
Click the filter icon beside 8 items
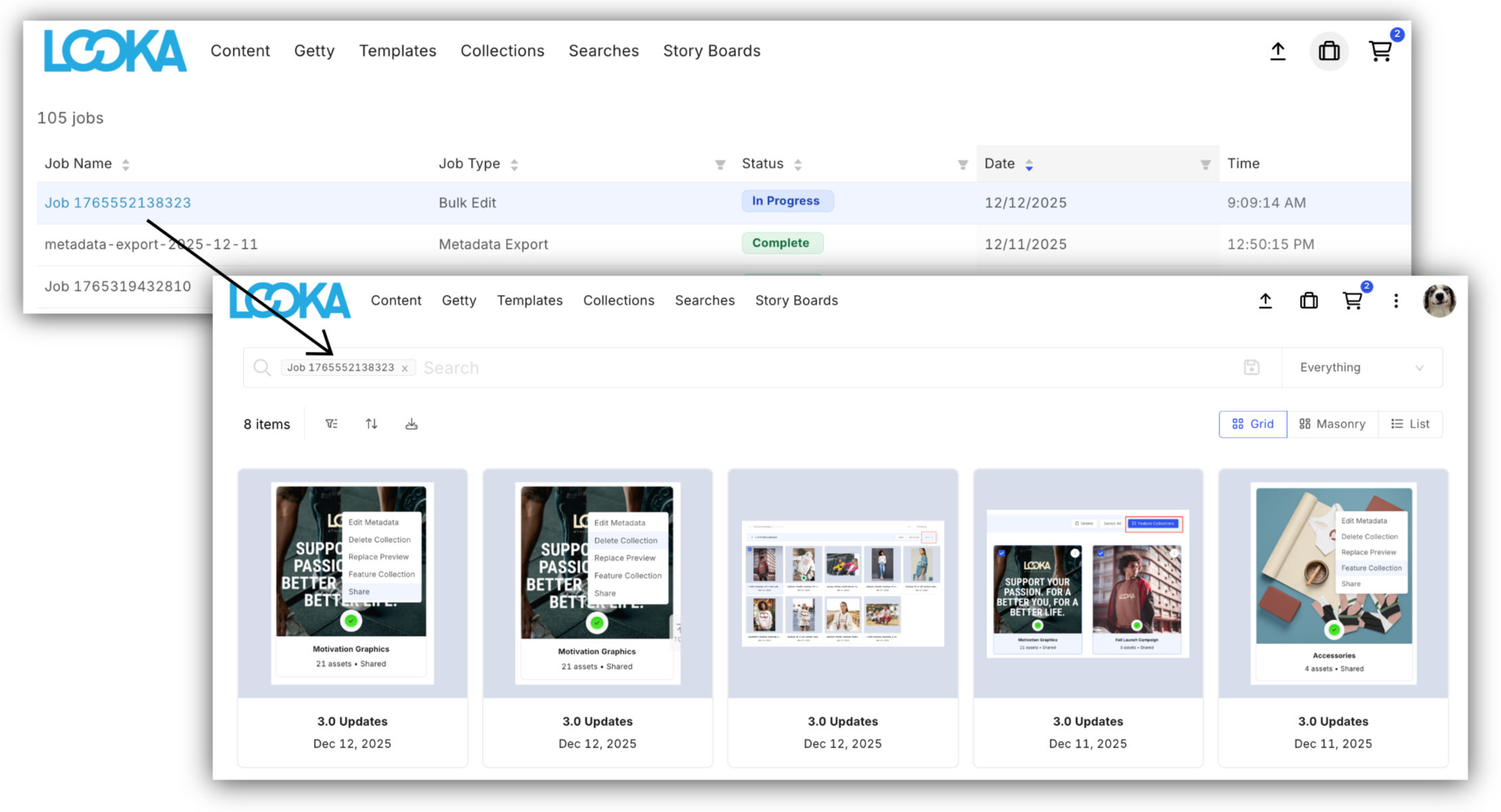click(x=331, y=424)
